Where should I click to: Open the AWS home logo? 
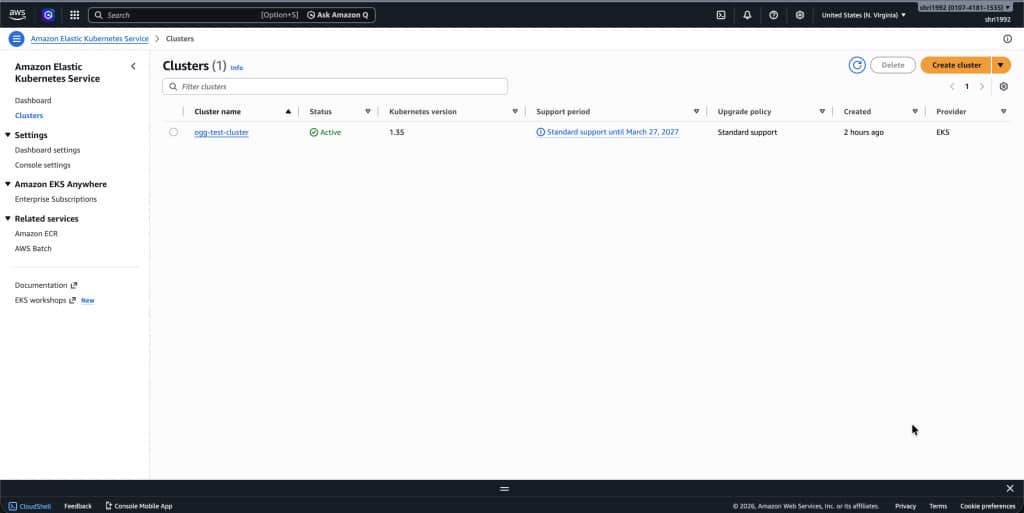click(17, 14)
